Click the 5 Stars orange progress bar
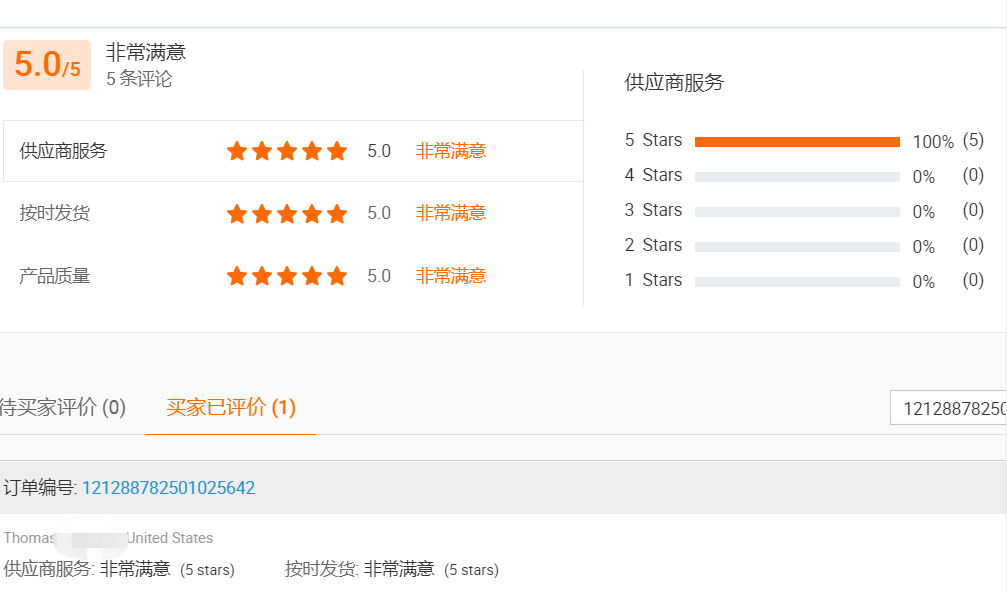 pyautogui.click(x=797, y=142)
